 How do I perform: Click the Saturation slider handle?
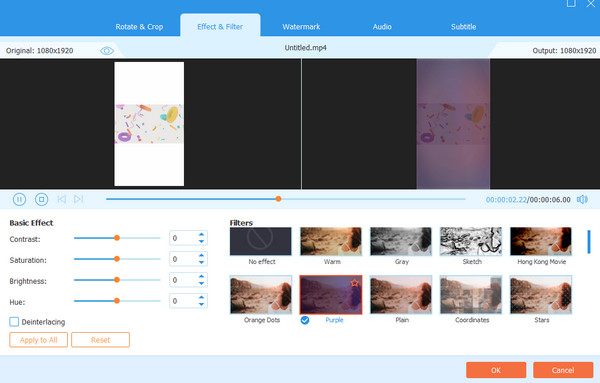[x=117, y=259]
